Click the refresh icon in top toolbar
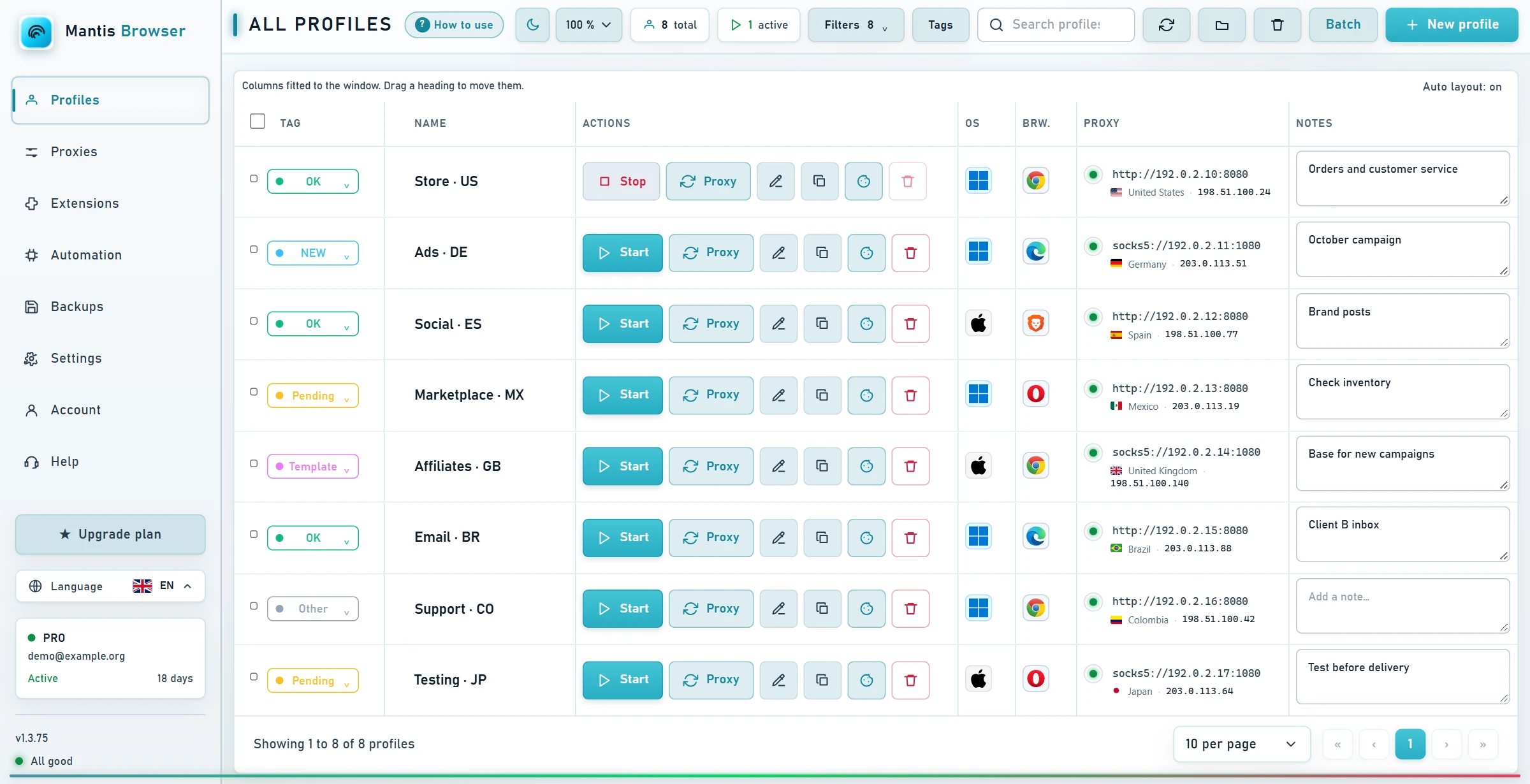The height and width of the screenshot is (784, 1530). pyautogui.click(x=1166, y=25)
